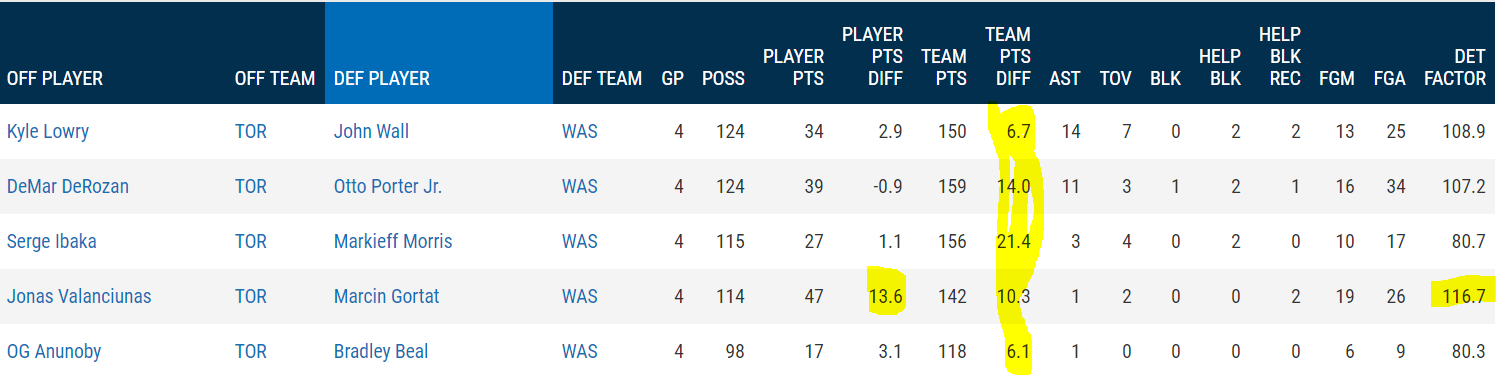Sort by DEF PLAYER column header
The height and width of the screenshot is (377, 1496).
pos(382,78)
